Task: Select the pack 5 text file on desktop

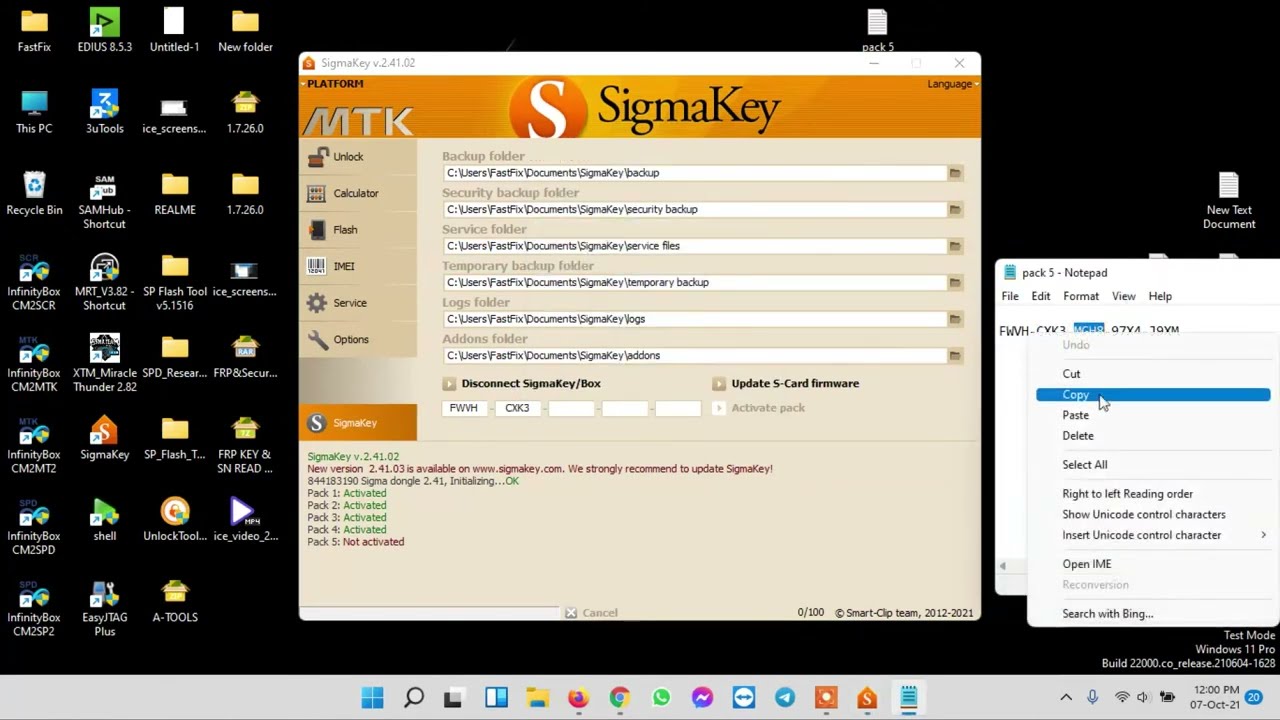Action: pos(878,30)
